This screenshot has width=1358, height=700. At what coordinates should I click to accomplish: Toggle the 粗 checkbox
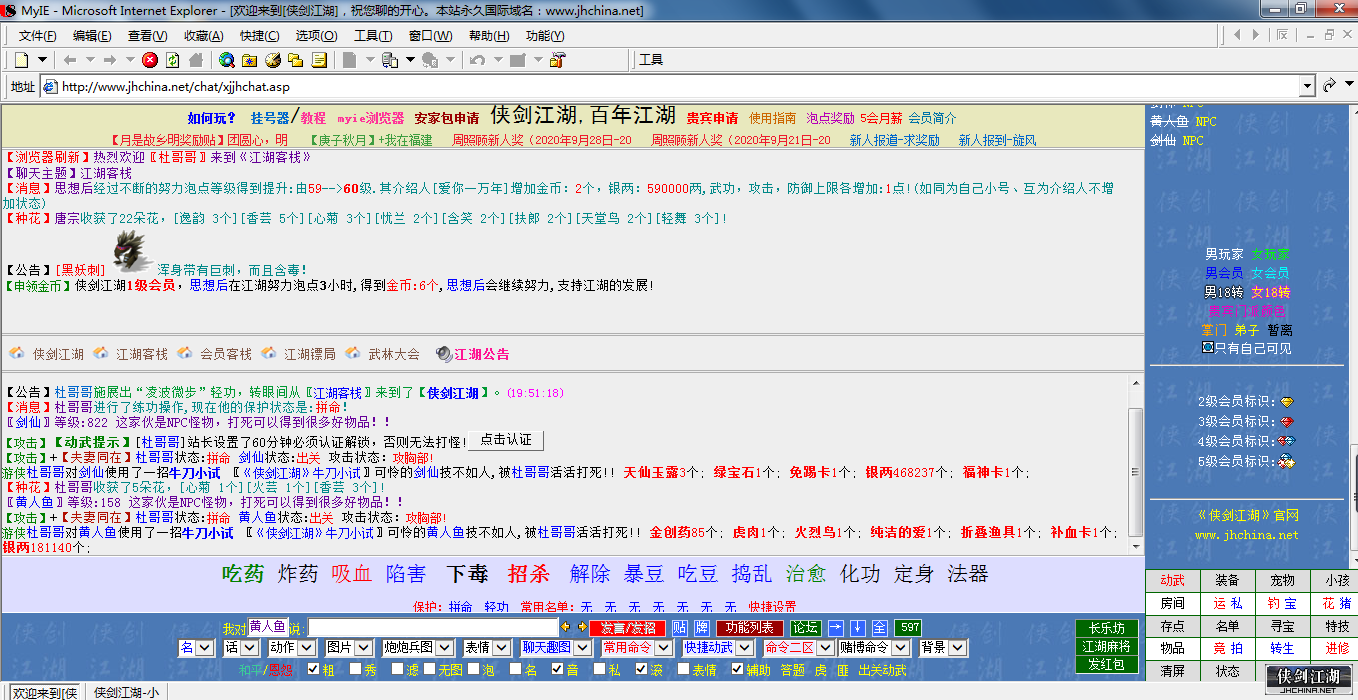(313, 669)
